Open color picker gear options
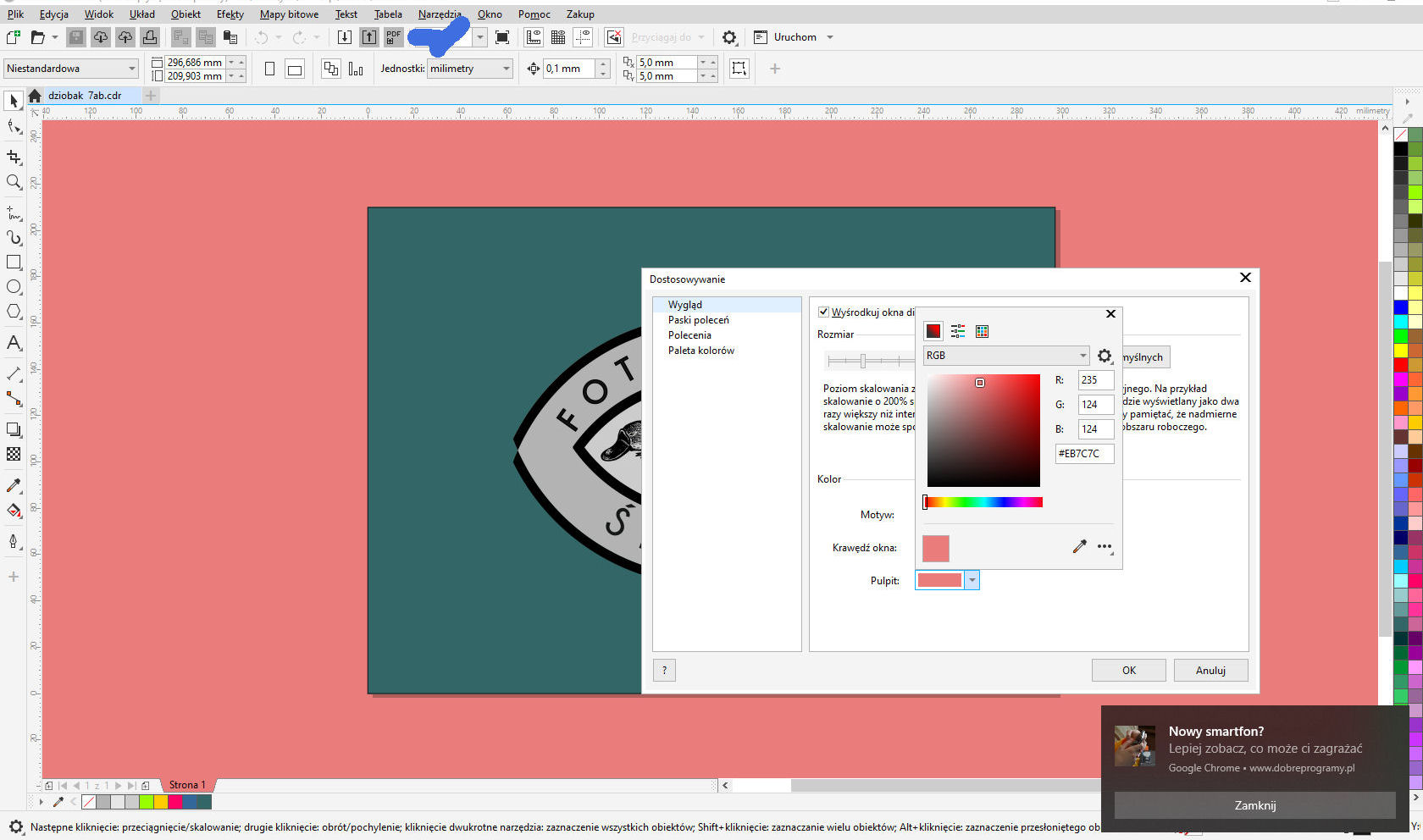Image resolution: width=1423 pixels, height=840 pixels. (1105, 356)
